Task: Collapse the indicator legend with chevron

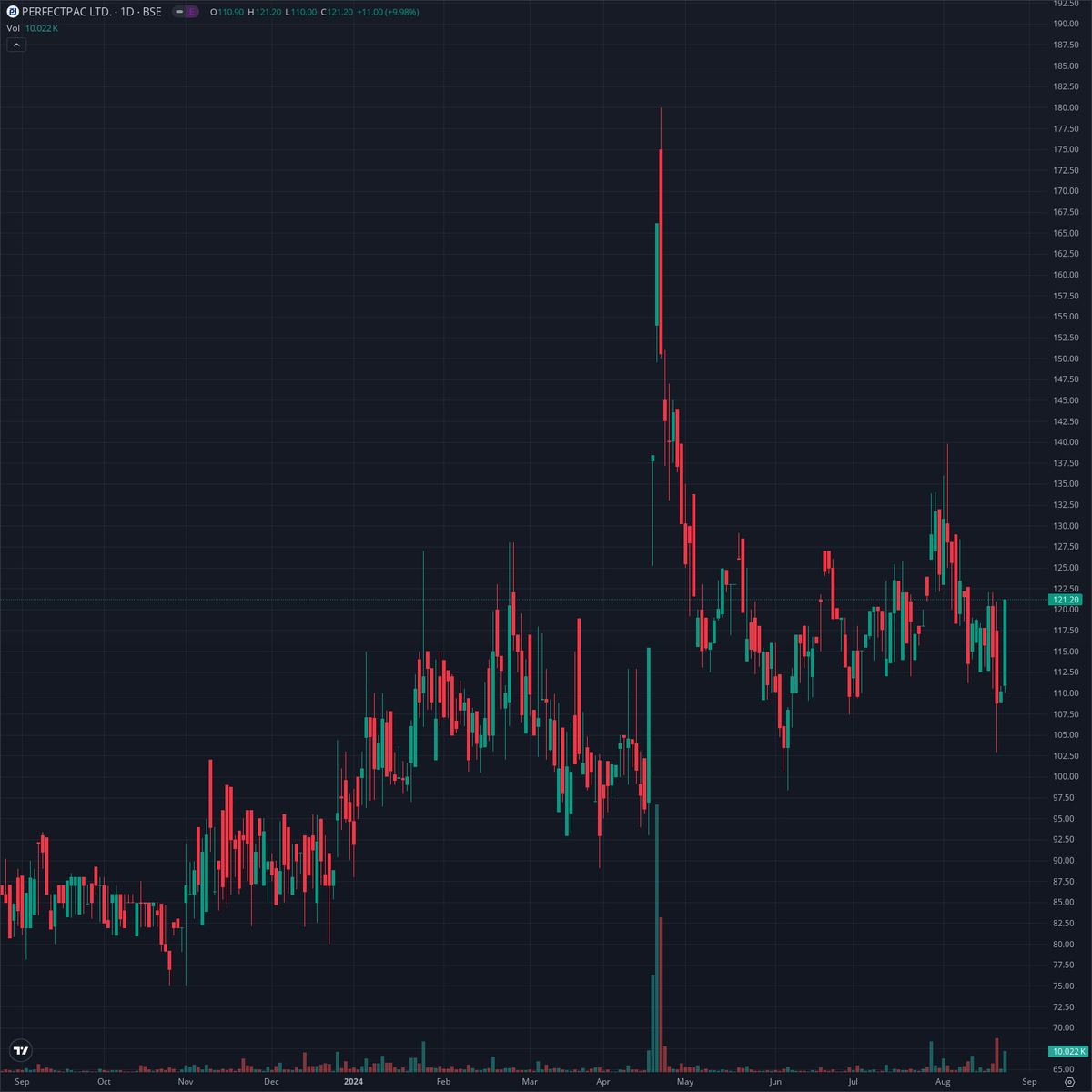Action: pos(16,45)
